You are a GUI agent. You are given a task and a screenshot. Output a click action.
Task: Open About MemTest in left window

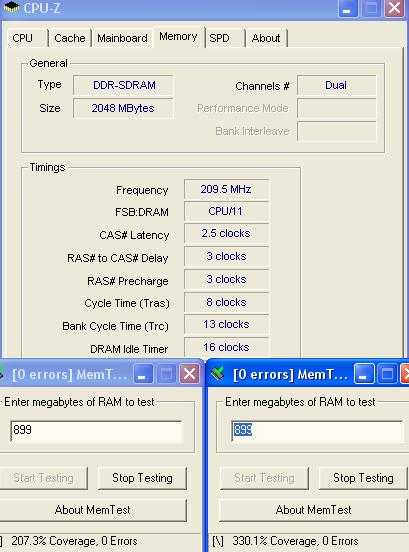click(92, 510)
